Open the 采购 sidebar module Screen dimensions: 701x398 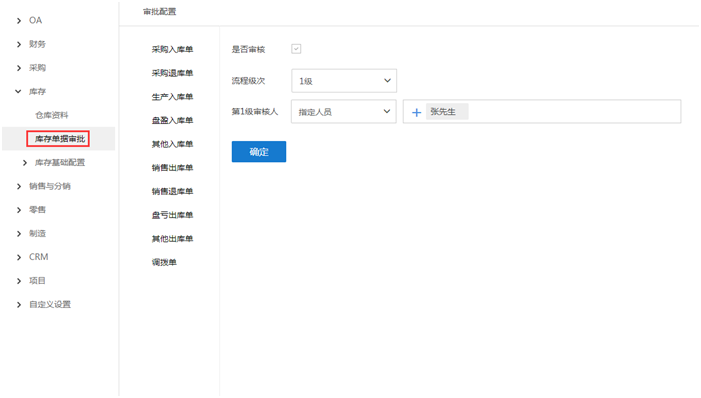38,68
